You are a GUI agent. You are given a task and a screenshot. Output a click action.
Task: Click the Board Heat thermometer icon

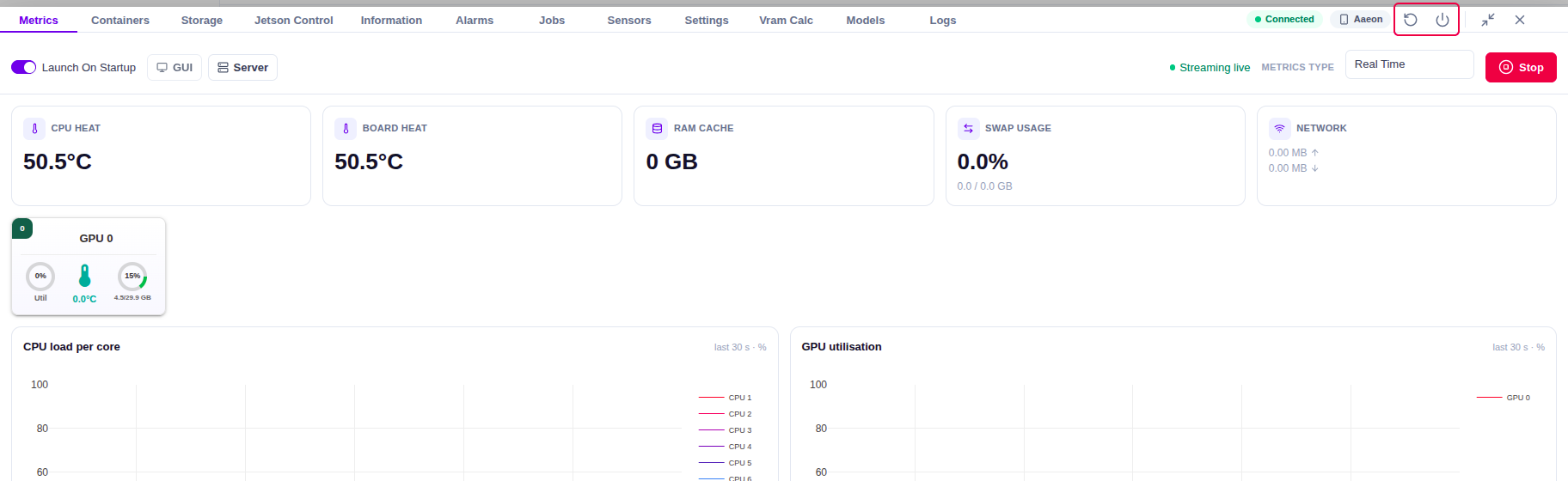coord(346,128)
